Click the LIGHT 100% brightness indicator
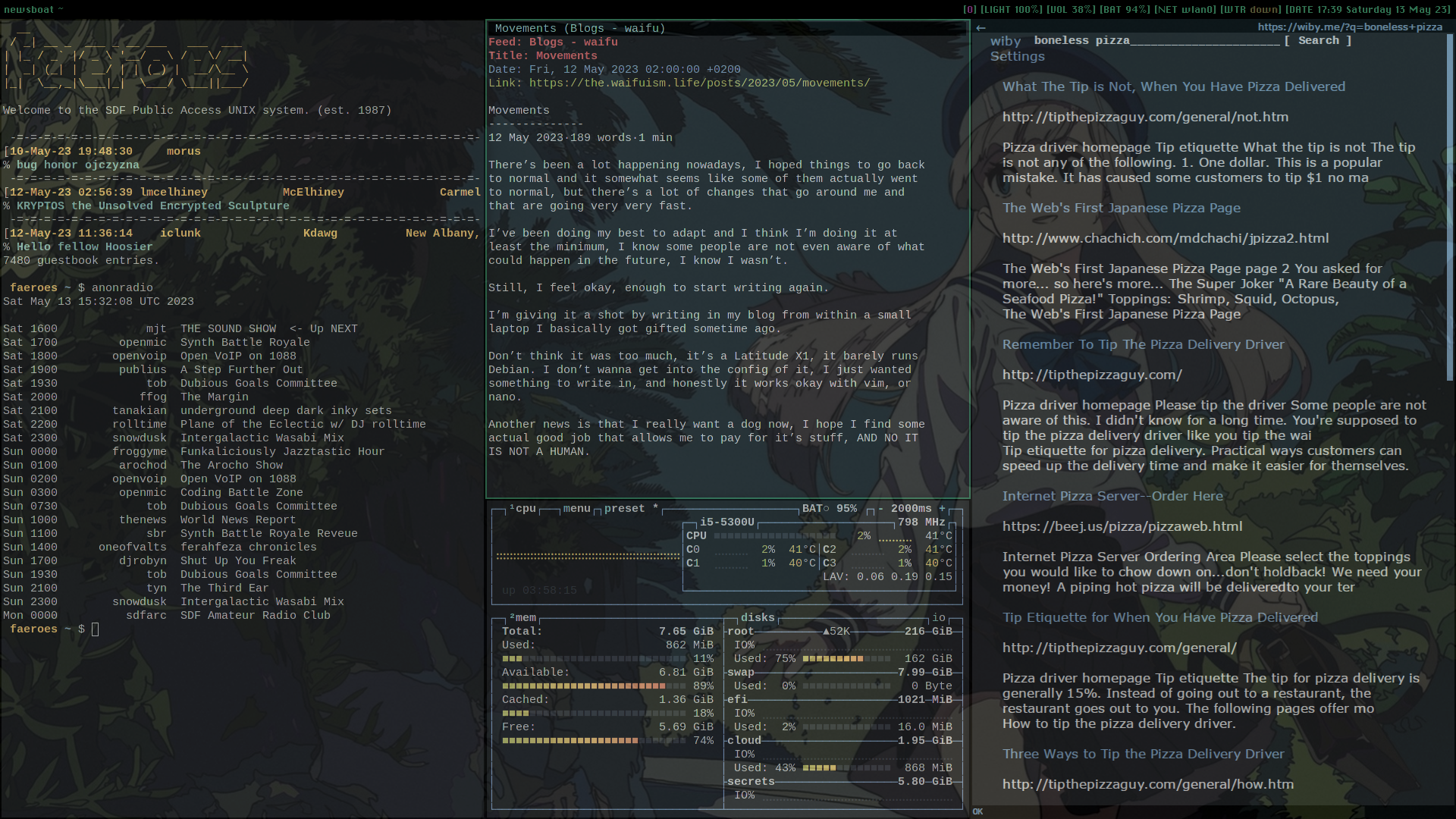 [1011, 10]
